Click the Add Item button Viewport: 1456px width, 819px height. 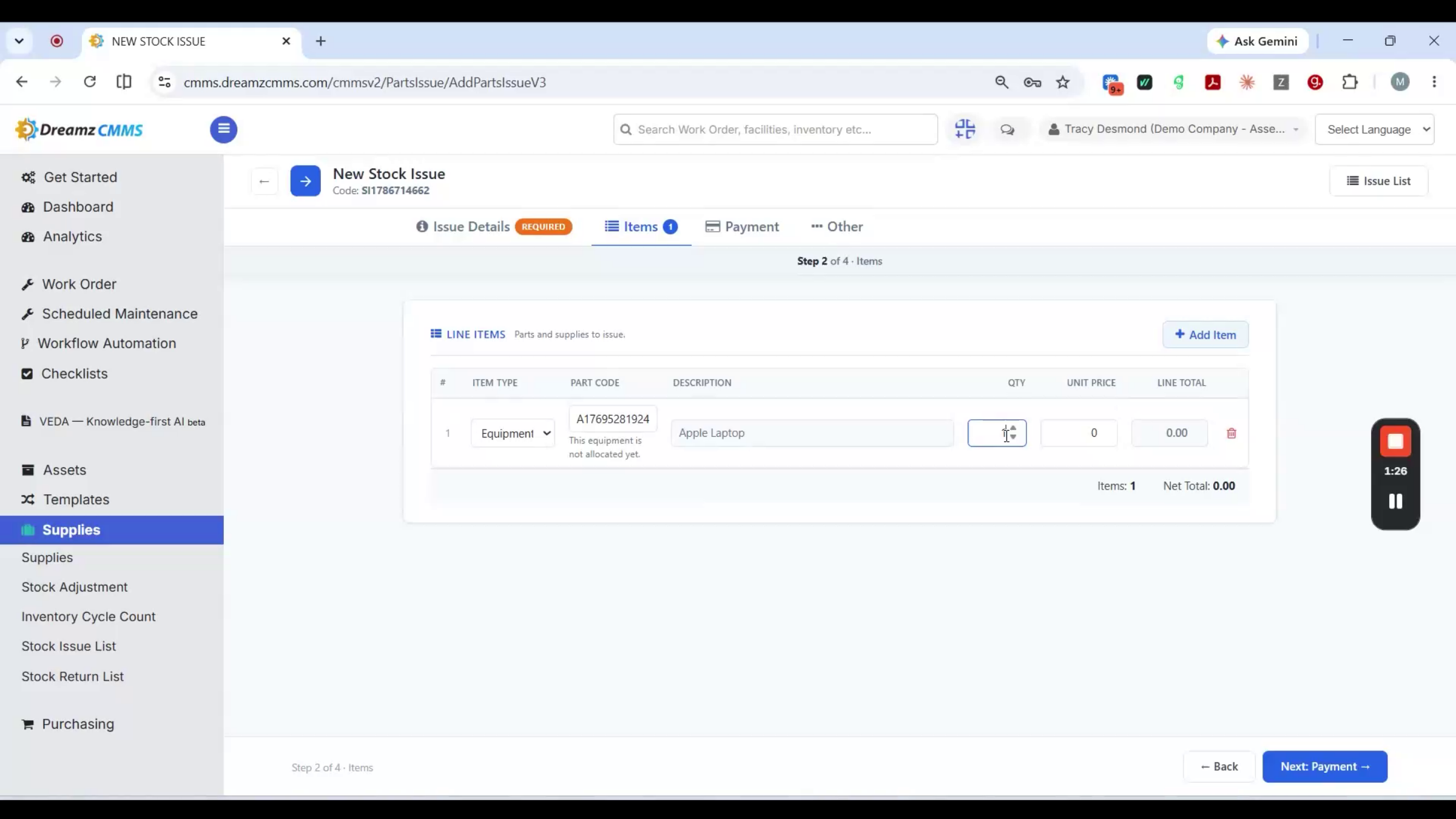pos(1205,334)
